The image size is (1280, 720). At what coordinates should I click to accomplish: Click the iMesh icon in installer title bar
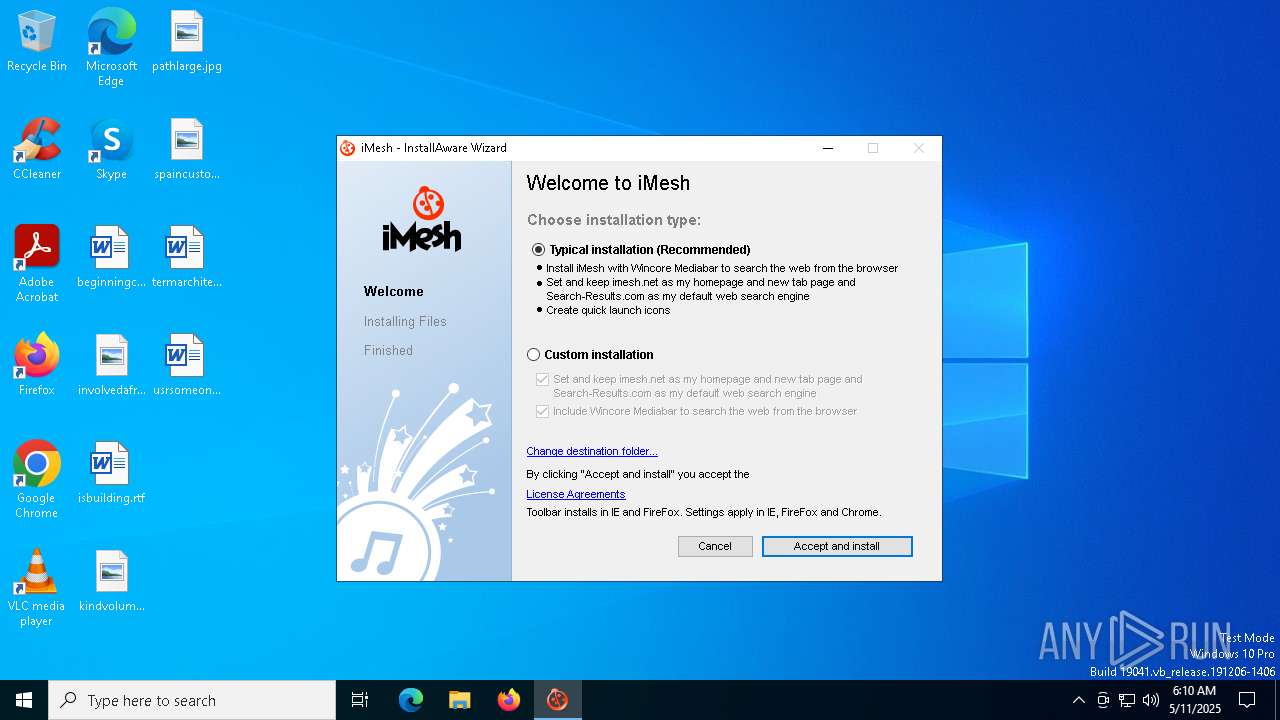[x=348, y=148]
